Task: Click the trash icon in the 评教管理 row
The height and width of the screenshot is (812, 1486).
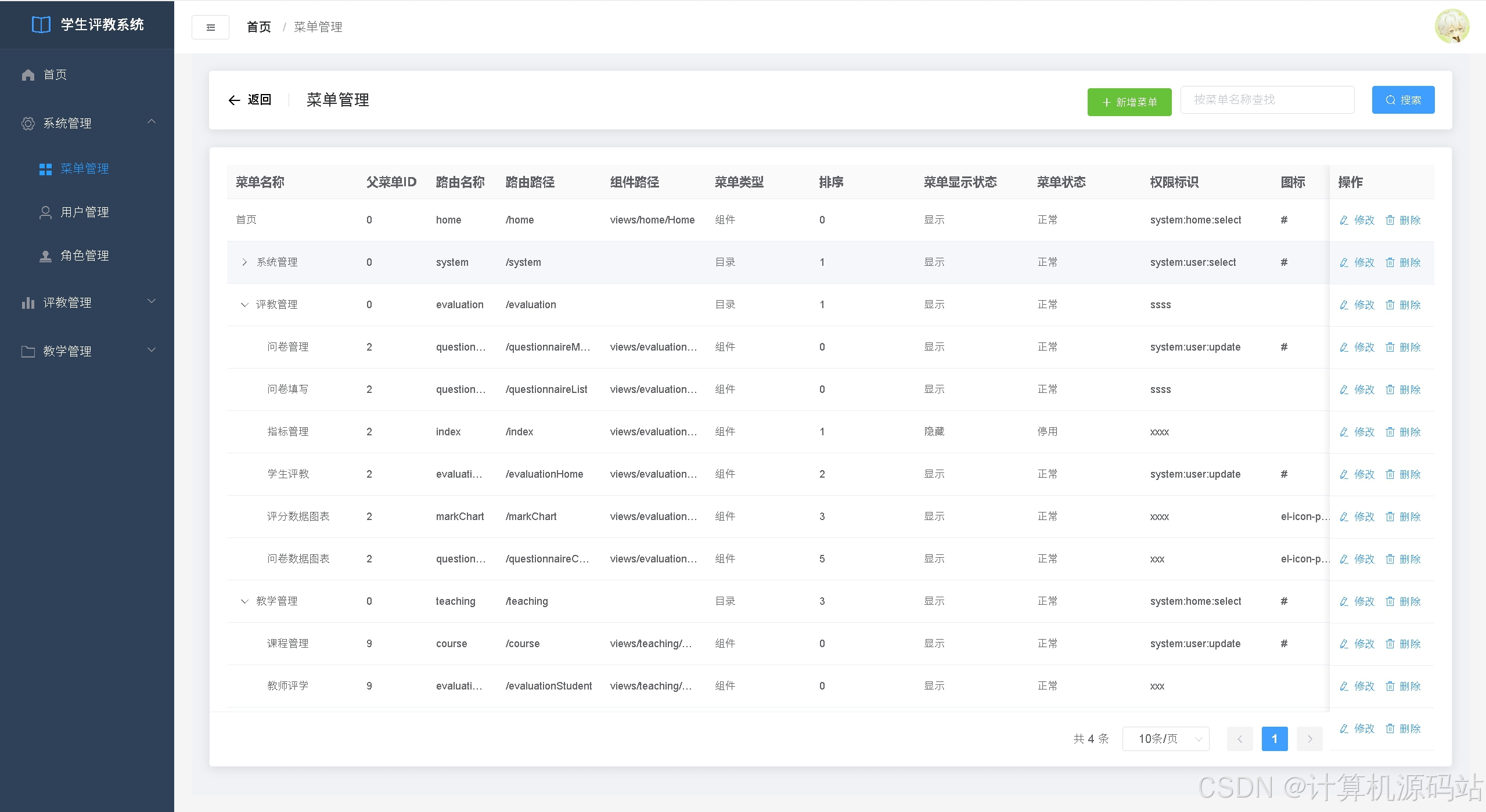Action: (1390, 305)
